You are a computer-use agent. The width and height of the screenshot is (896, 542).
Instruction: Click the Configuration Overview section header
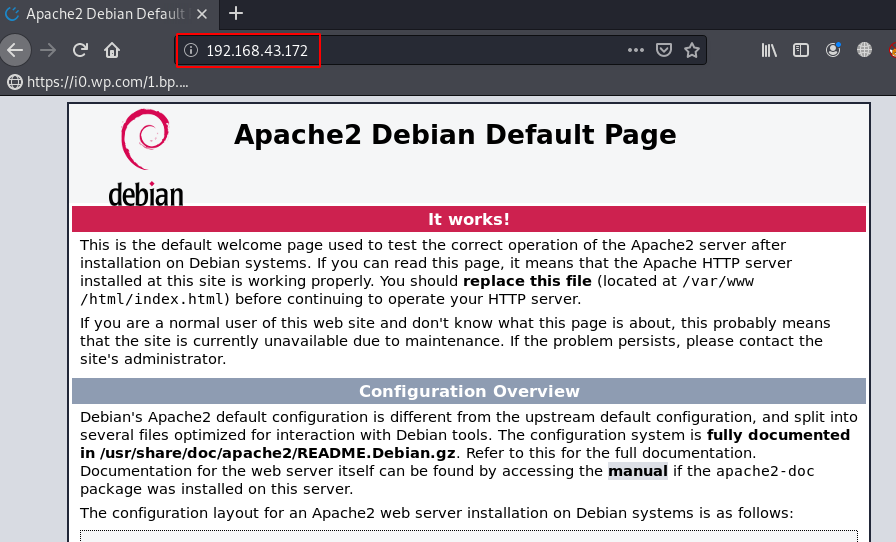click(469, 391)
